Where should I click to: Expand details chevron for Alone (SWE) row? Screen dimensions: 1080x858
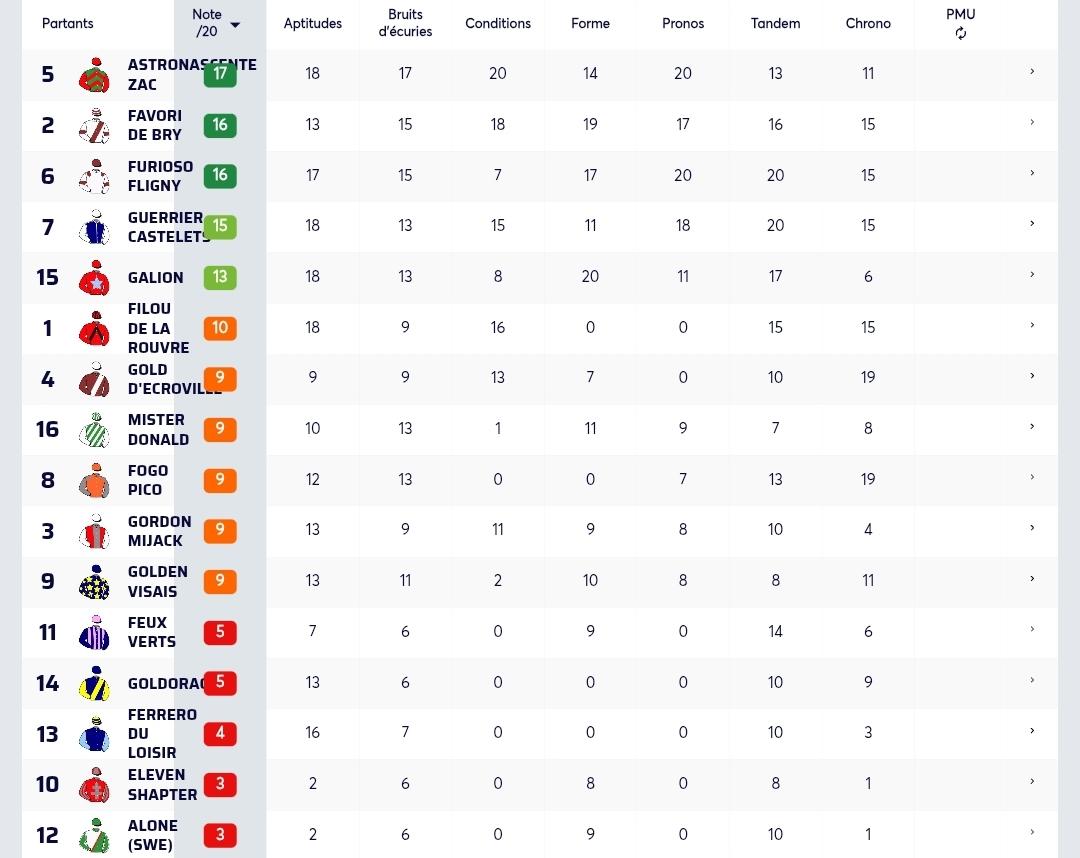point(1032,832)
